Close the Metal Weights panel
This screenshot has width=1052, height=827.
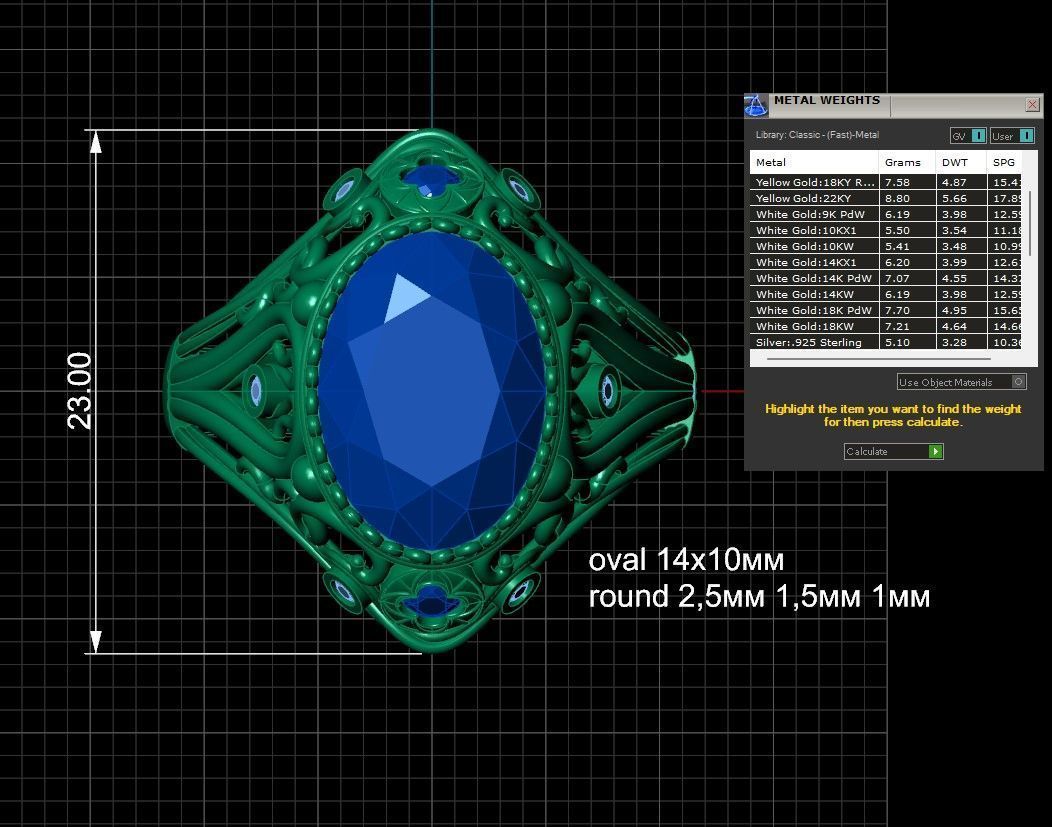point(1033,105)
